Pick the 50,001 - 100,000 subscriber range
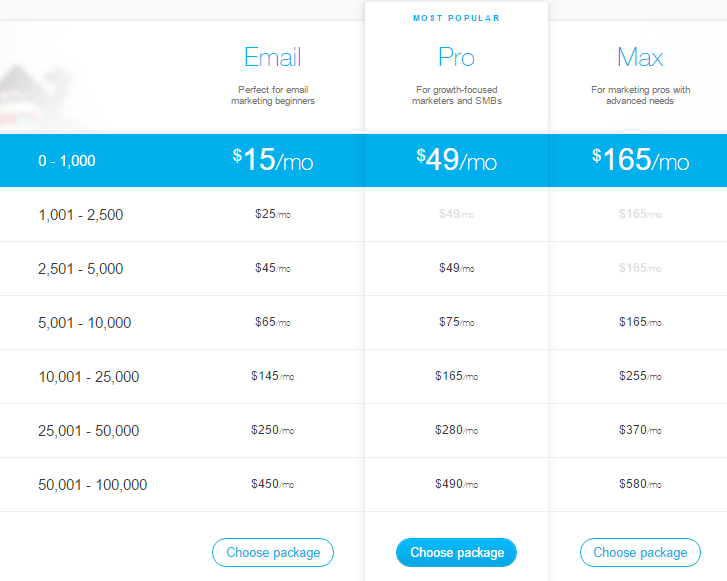The width and height of the screenshot is (727, 581). point(93,485)
